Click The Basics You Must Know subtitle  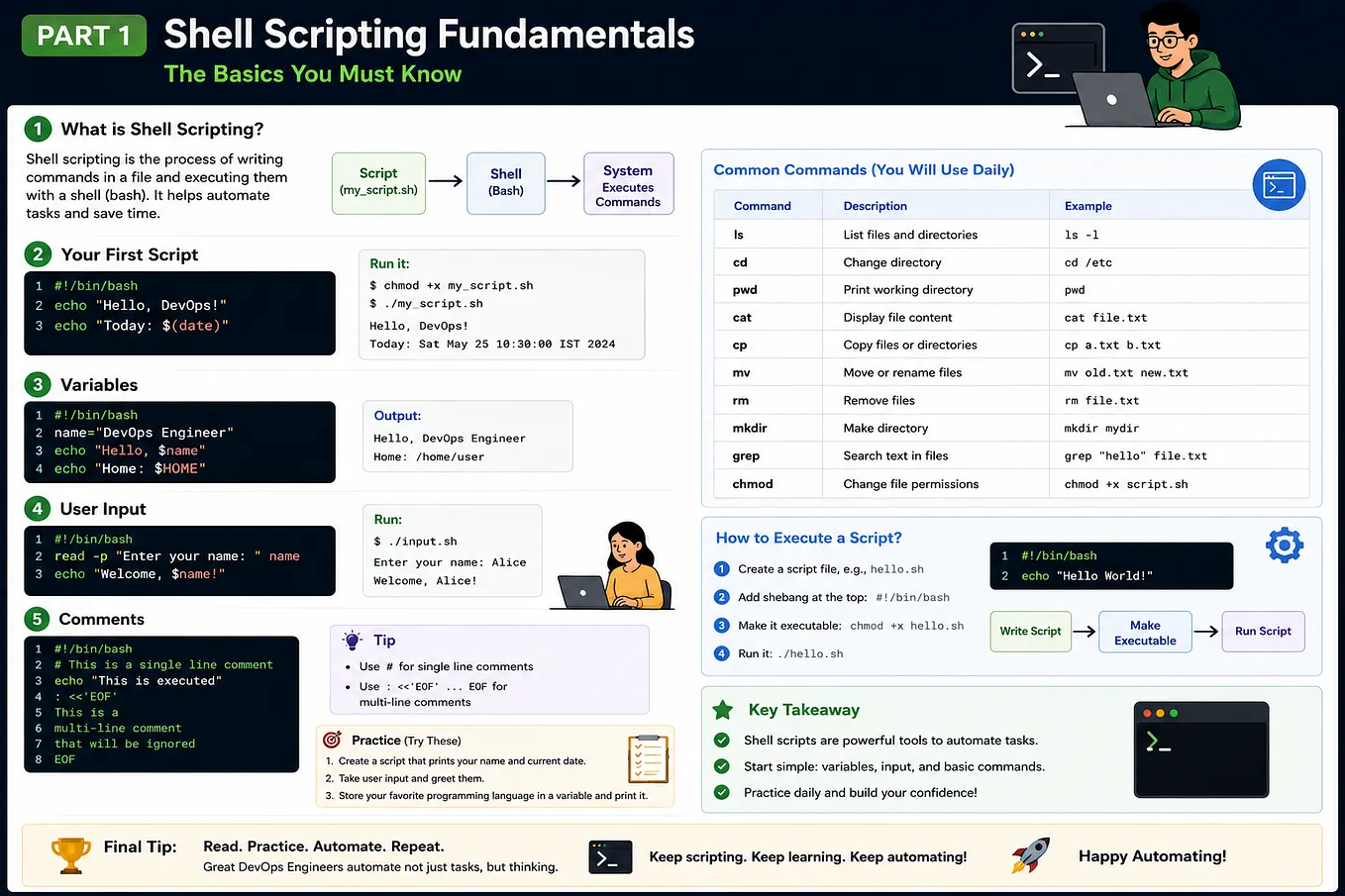click(313, 74)
